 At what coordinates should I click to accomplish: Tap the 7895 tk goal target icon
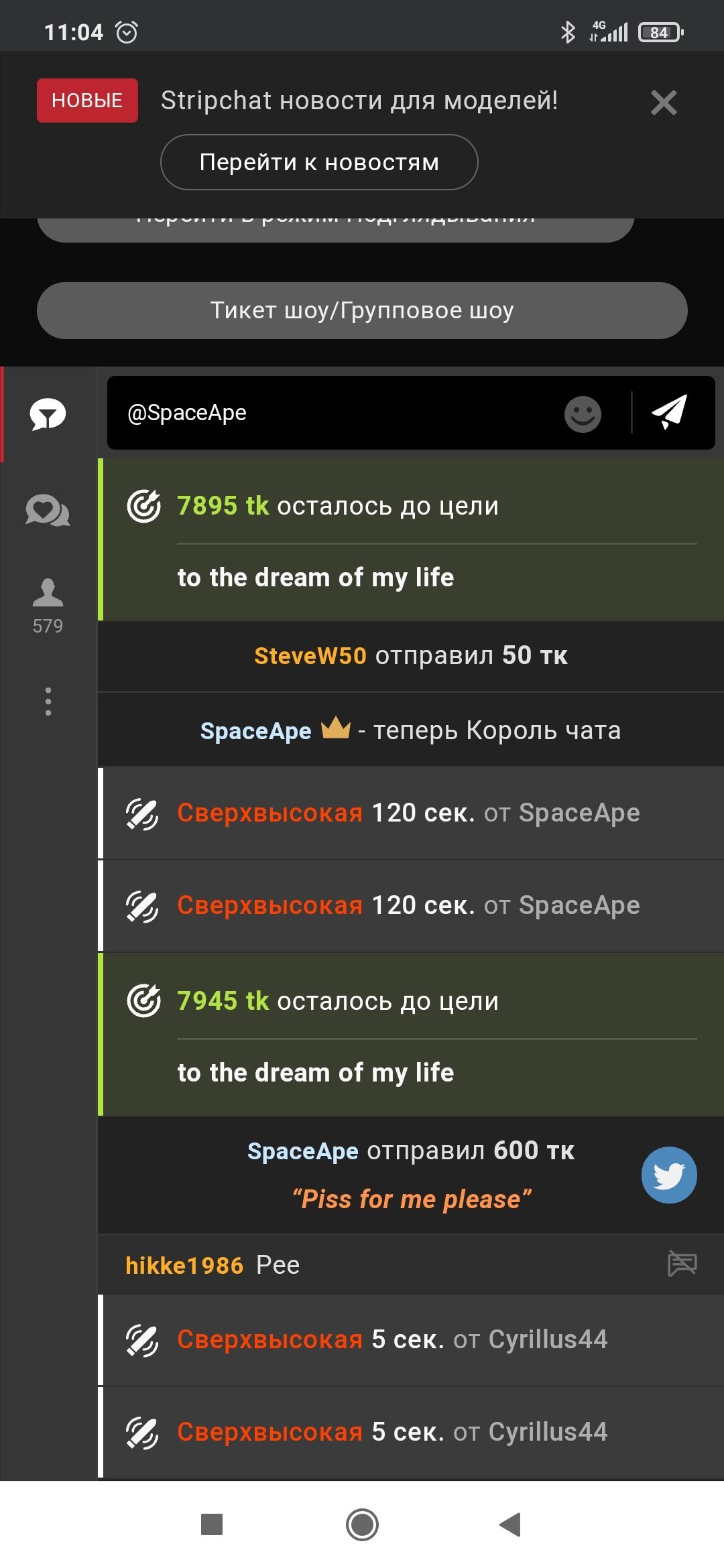(143, 506)
